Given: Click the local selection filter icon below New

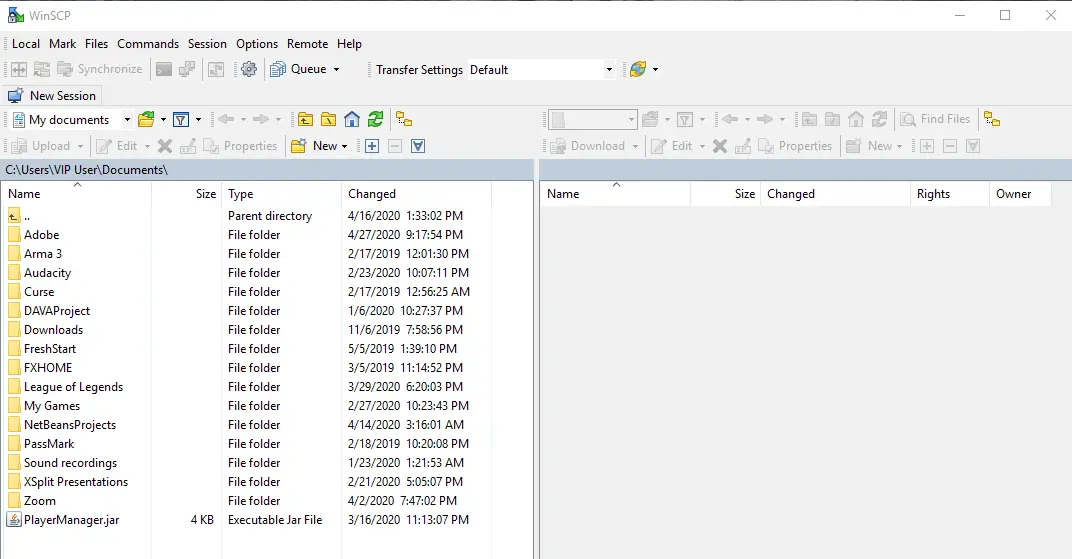Looking at the screenshot, I should (x=418, y=146).
